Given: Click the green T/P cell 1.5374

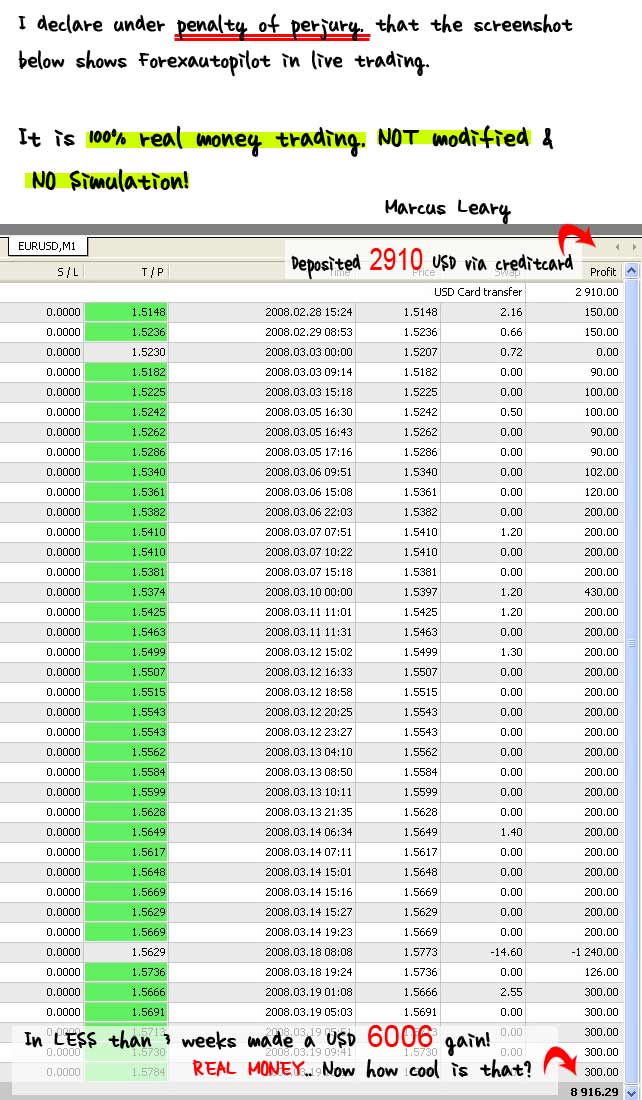Looking at the screenshot, I should click(x=126, y=591).
